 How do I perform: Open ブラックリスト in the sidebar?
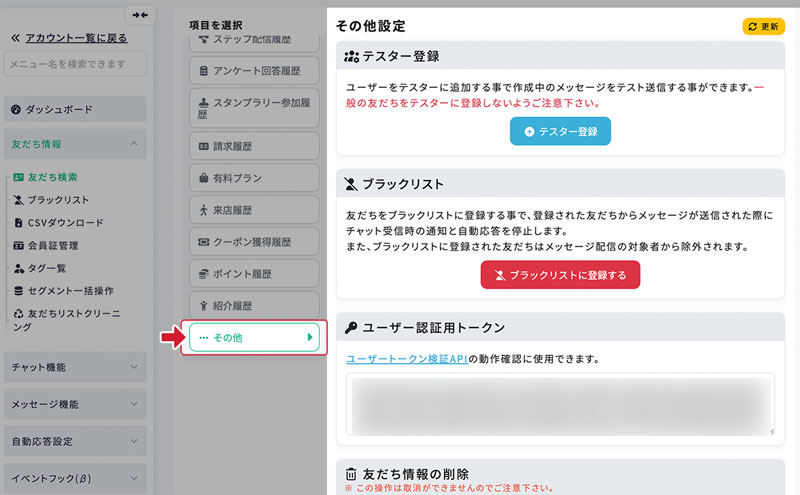click(x=58, y=200)
